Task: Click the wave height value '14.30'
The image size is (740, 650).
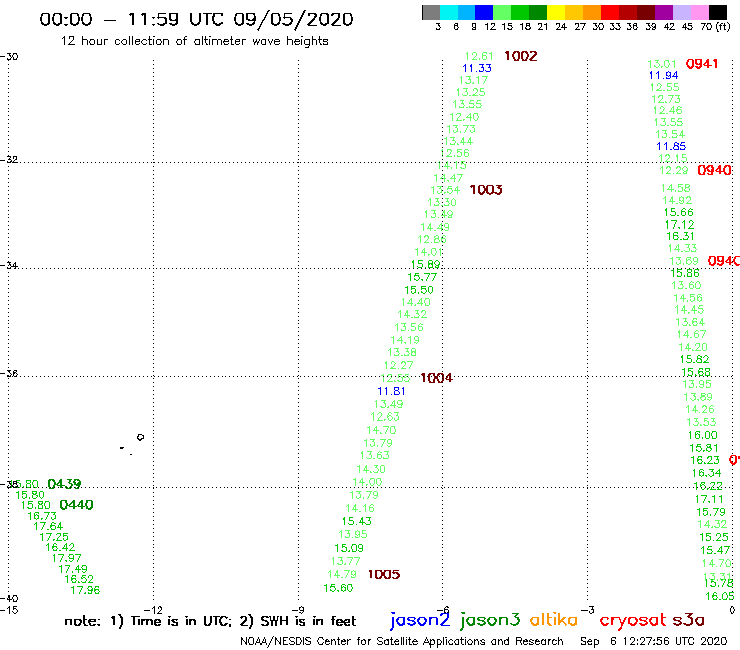Action: click(371, 469)
